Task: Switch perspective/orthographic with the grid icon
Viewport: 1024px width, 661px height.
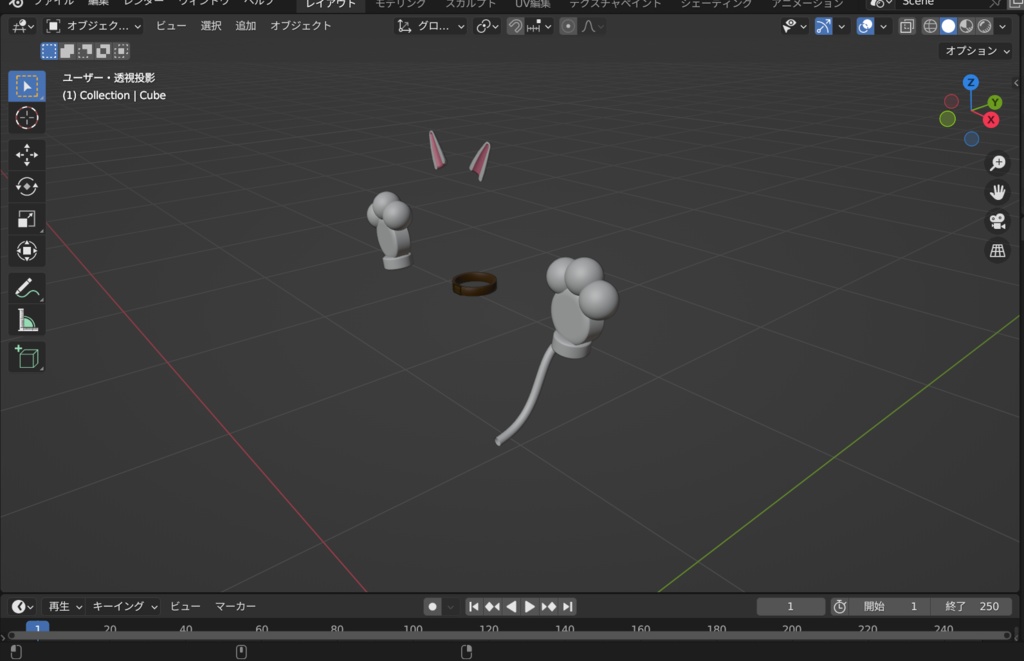Action: [x=997, y=250]
